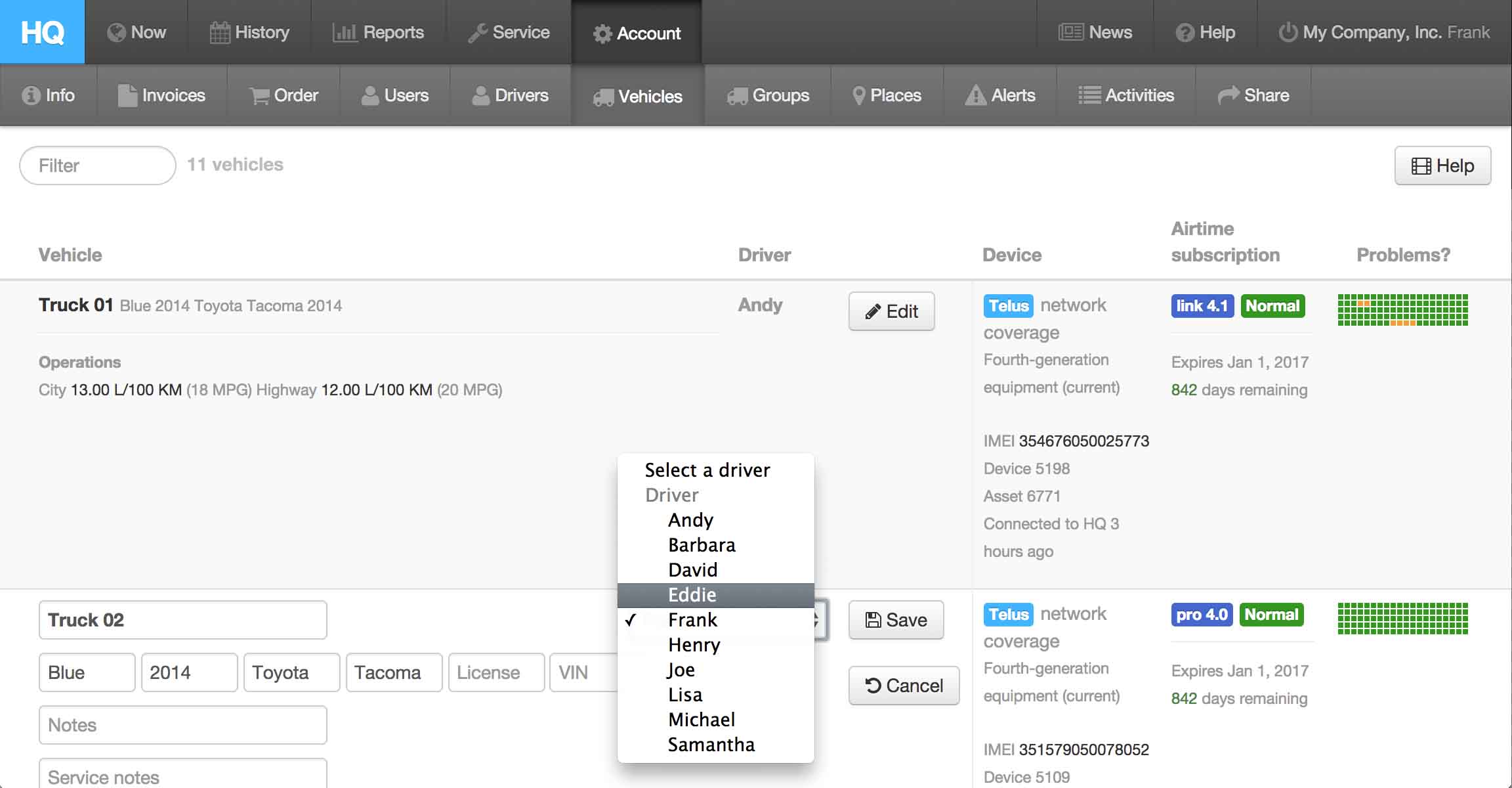The image size is (1512, 788).
Task: Click the HQ logo home icon
Action: pos(42,32)
